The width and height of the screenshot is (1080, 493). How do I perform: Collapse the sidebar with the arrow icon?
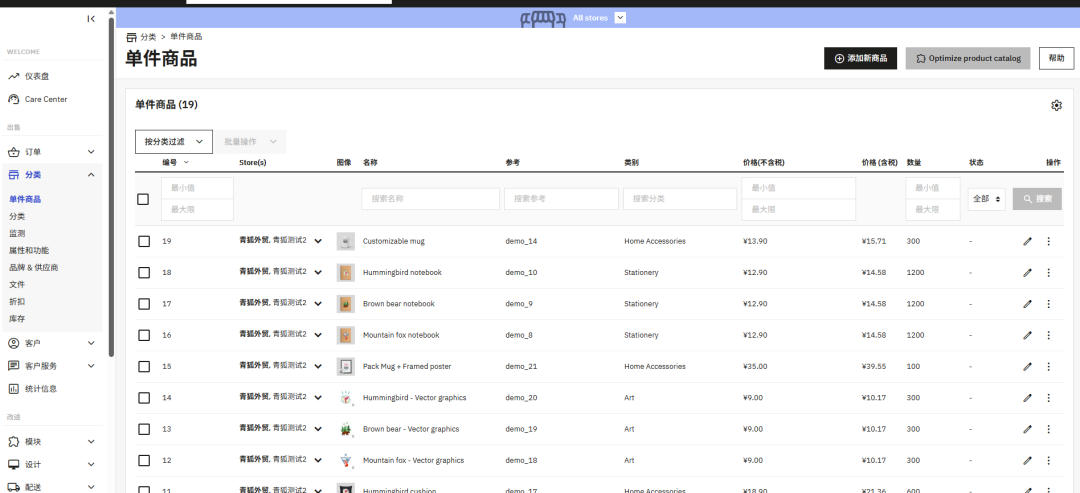91,19
